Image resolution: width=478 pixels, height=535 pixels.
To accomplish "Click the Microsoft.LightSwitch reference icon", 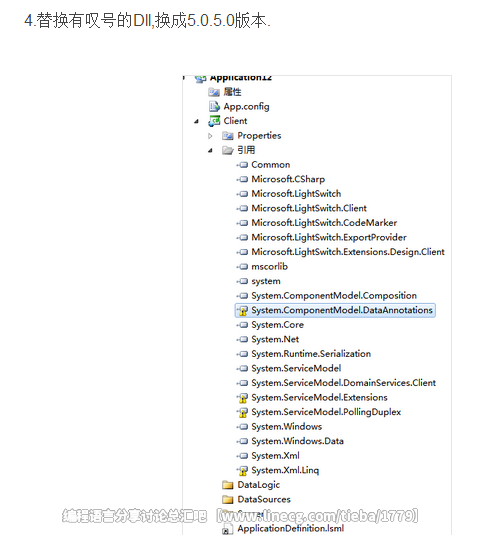I will click(242, 194).
